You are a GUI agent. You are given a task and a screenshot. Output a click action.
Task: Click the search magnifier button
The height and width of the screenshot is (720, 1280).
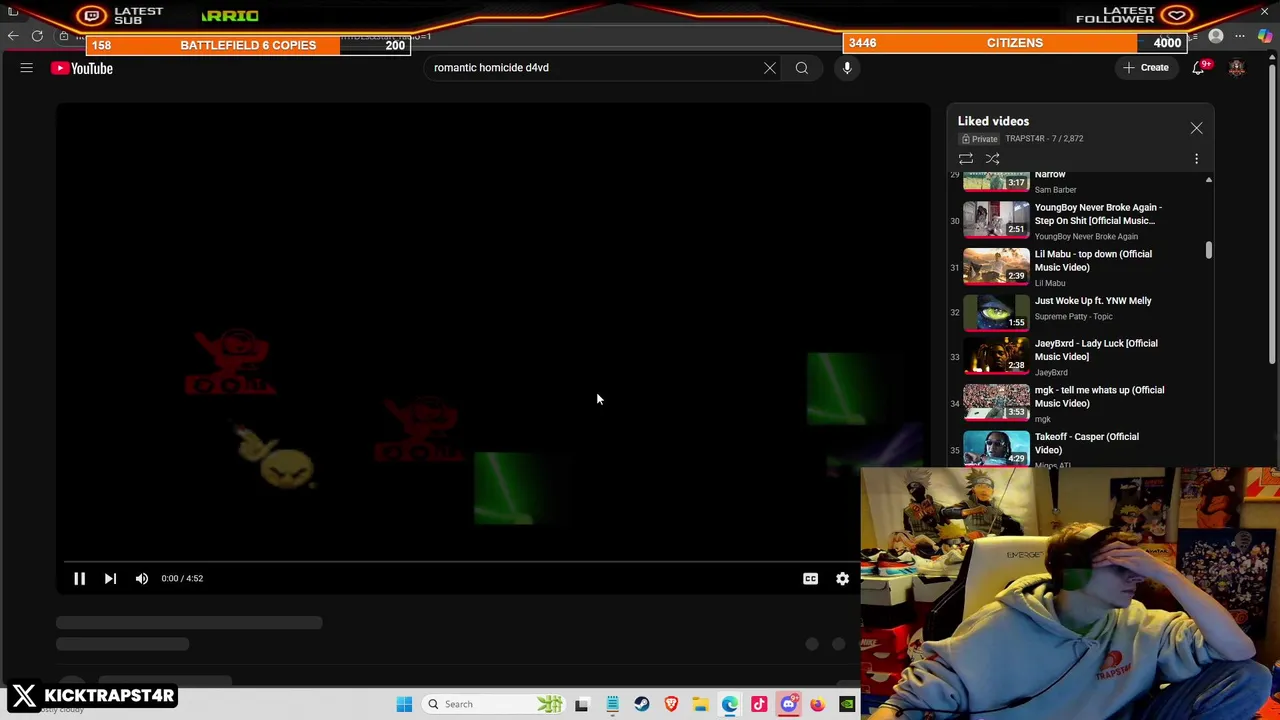pos(802,68)
